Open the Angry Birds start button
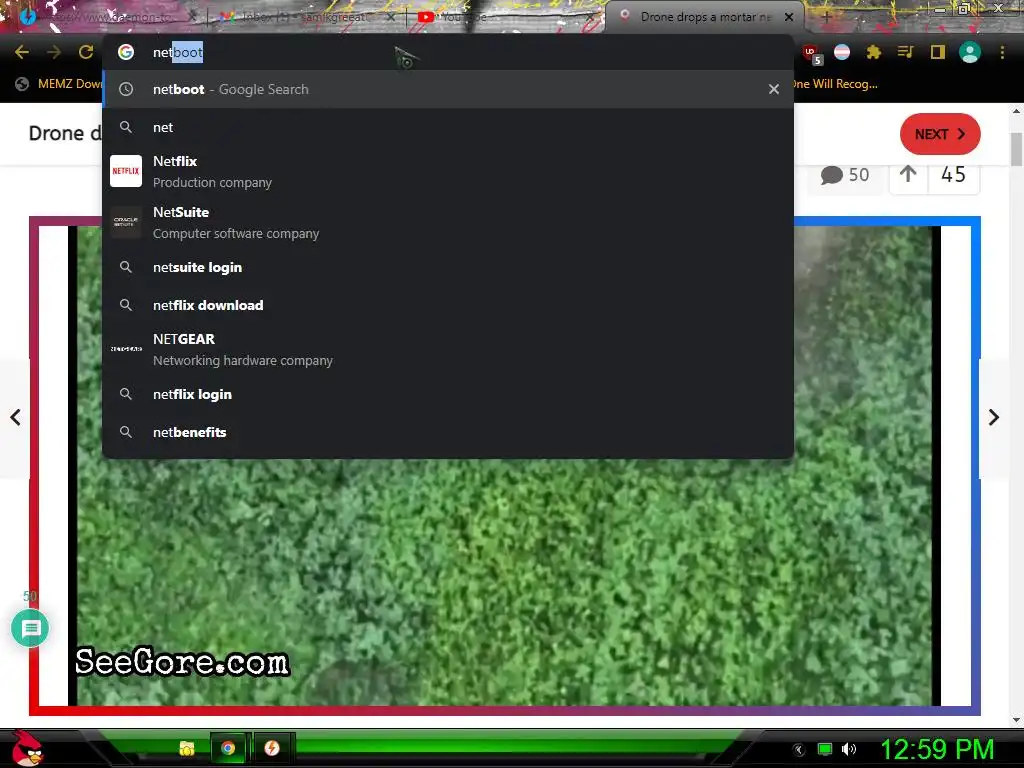1024x768 pixels. pos(27,748)
